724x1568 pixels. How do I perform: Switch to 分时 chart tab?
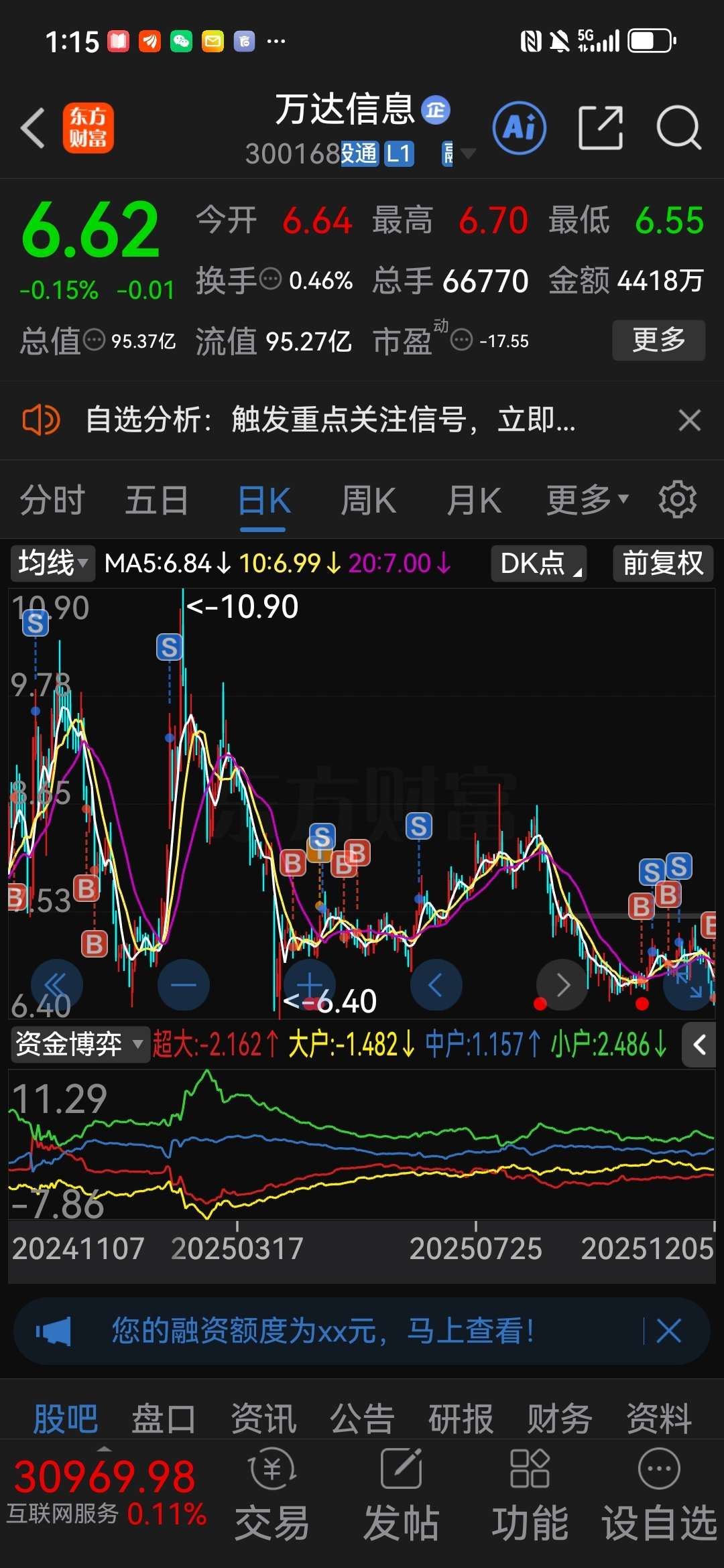pos(52,501)
